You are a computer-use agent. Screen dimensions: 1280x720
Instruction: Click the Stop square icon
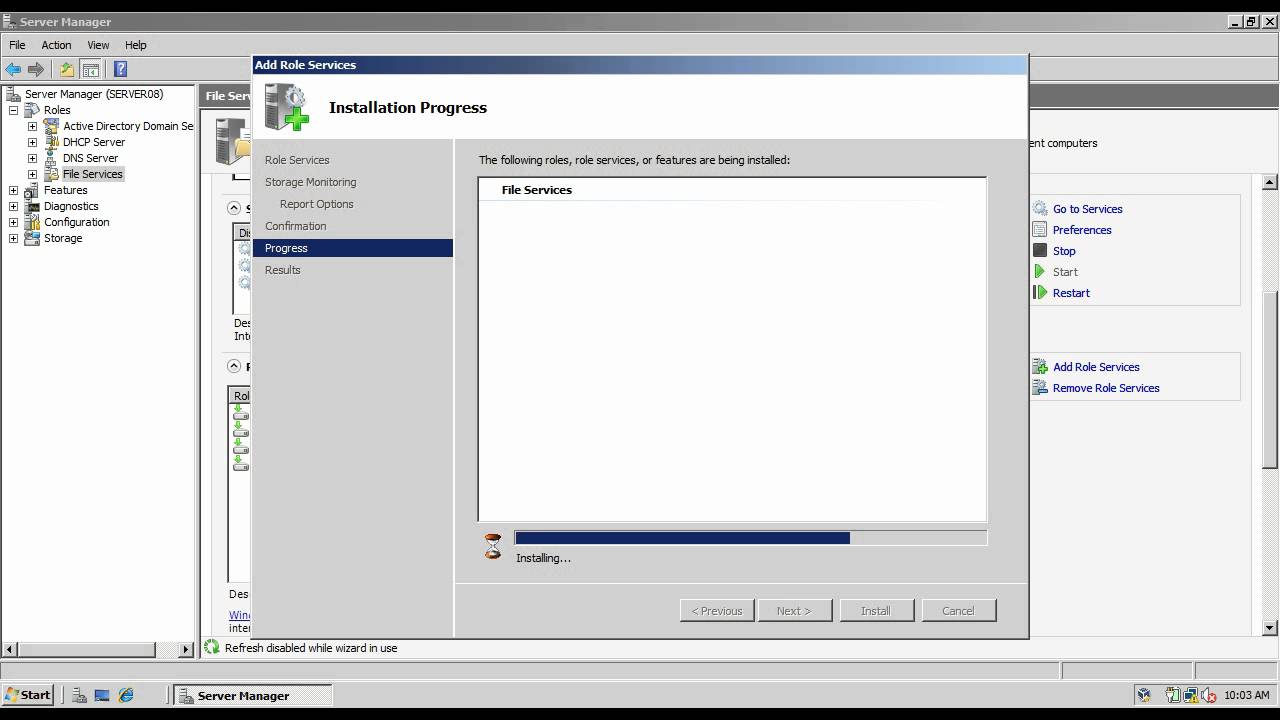pos(1040,251)
